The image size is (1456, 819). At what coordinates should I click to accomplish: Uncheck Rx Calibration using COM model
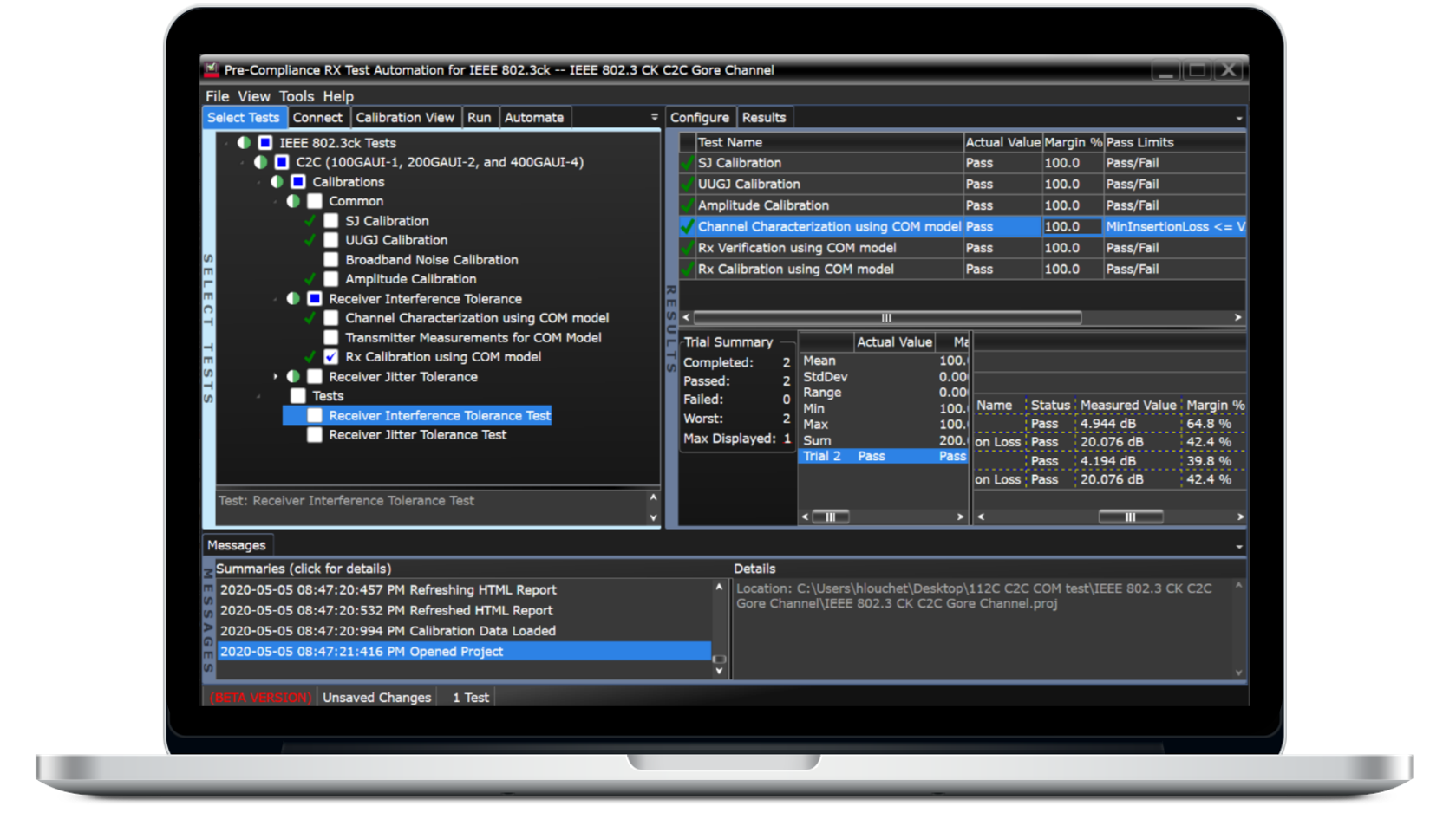coord(330,356)
